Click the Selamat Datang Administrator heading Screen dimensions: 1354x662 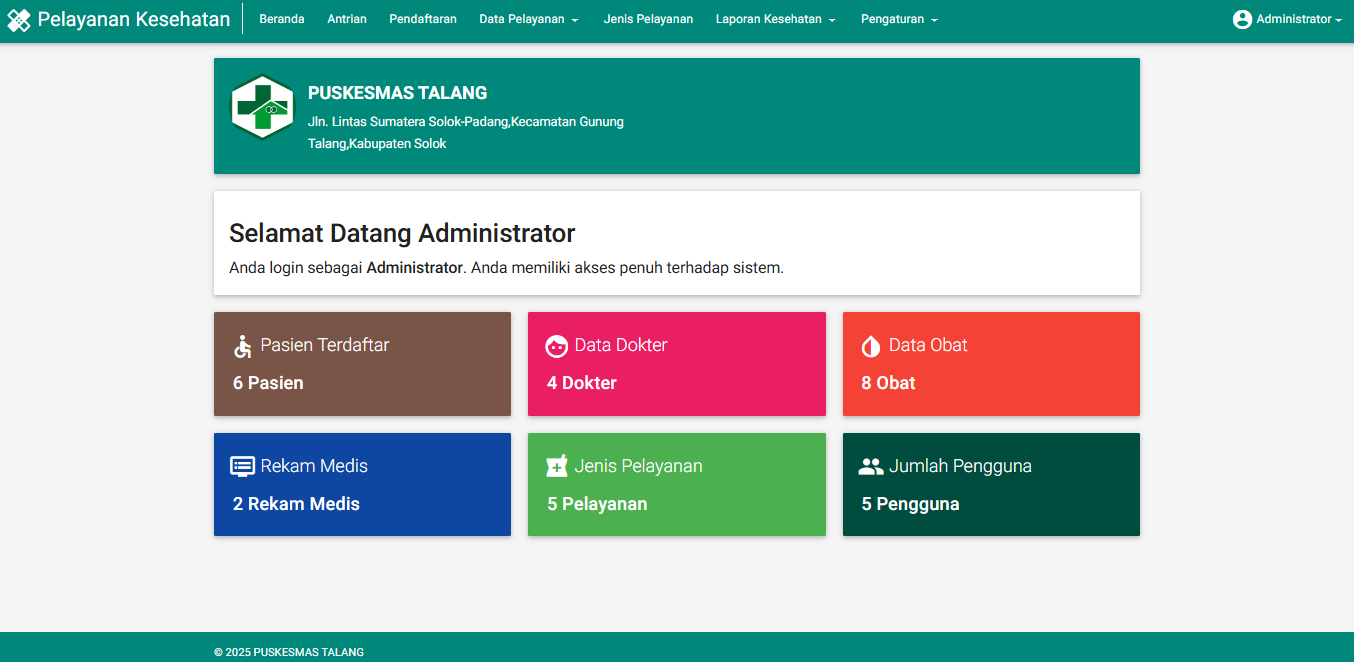[402, 234]
